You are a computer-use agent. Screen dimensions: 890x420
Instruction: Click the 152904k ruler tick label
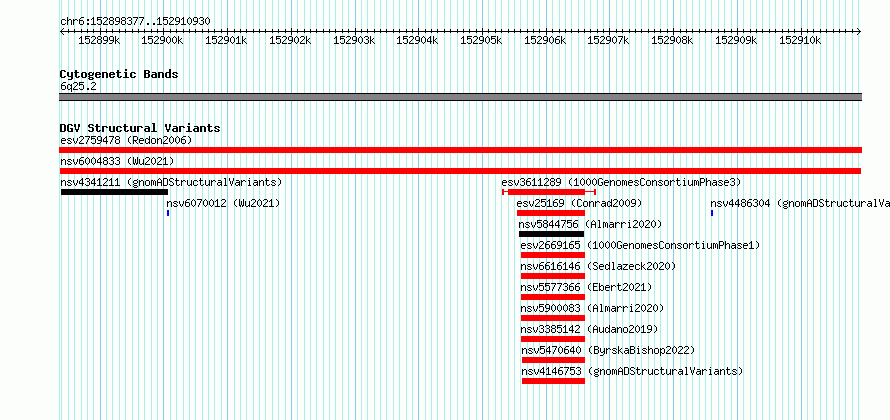pyautogui.click(x=417, y=40)
